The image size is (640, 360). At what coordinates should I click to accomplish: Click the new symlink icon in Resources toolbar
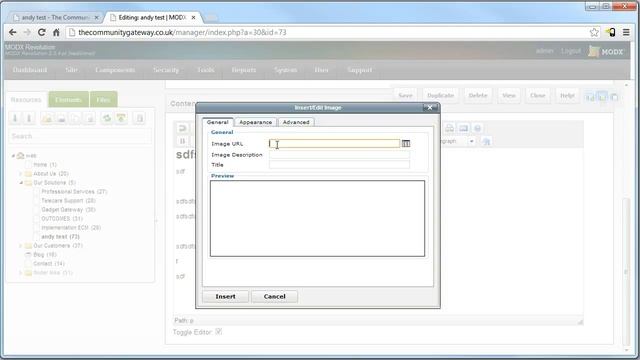click(76, 118)
